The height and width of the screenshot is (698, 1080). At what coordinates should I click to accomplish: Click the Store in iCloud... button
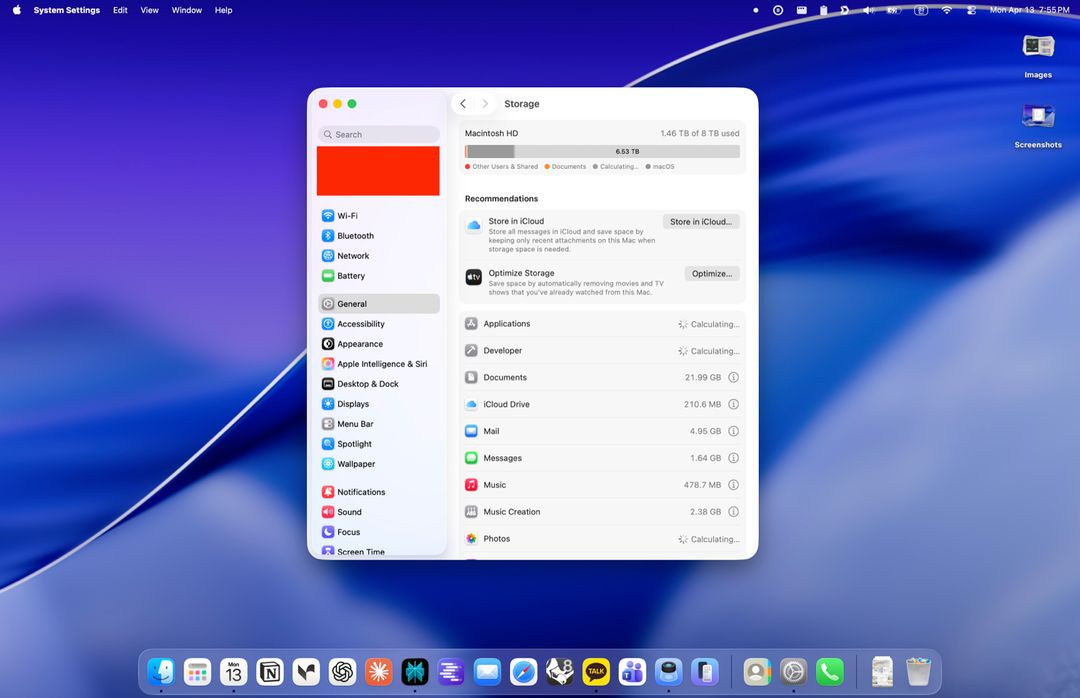coord(701,222)
